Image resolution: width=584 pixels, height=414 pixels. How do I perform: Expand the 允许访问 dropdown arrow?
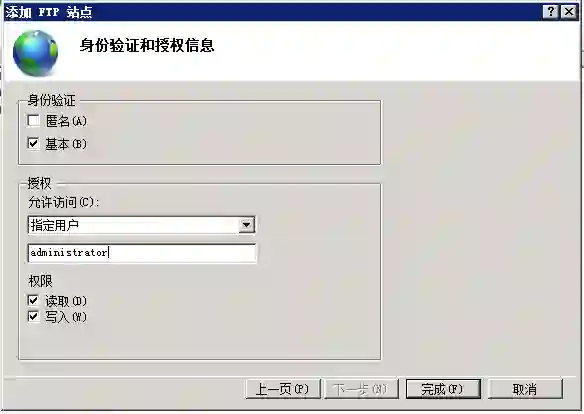click(x=246, y=225)
